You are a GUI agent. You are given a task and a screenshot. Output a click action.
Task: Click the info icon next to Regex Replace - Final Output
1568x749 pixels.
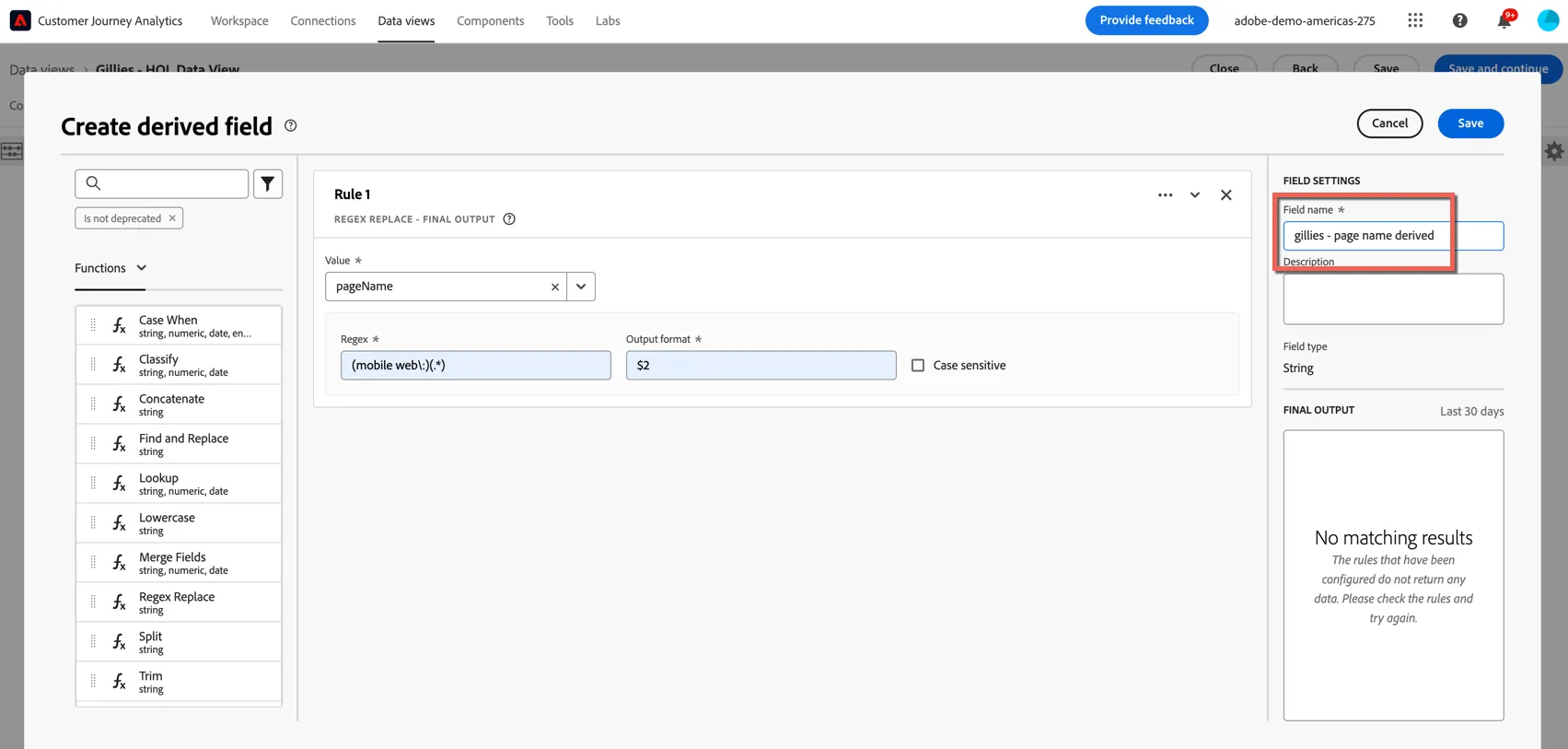(x=509, y=219)
